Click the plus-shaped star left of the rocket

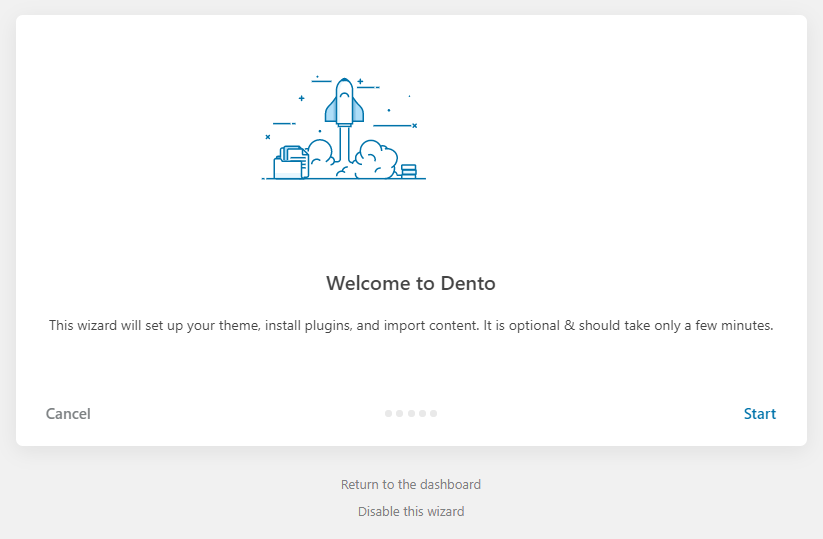[301, 98]
